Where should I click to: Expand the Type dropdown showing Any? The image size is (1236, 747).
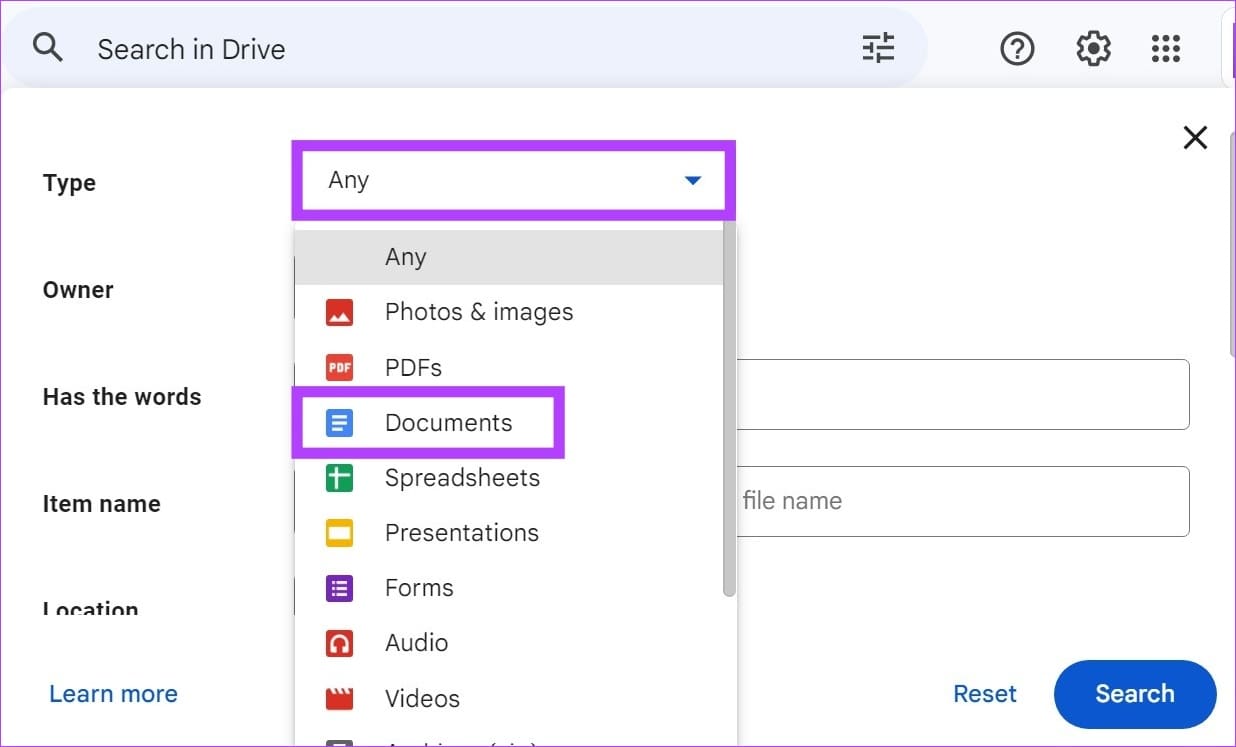(514, 180)
